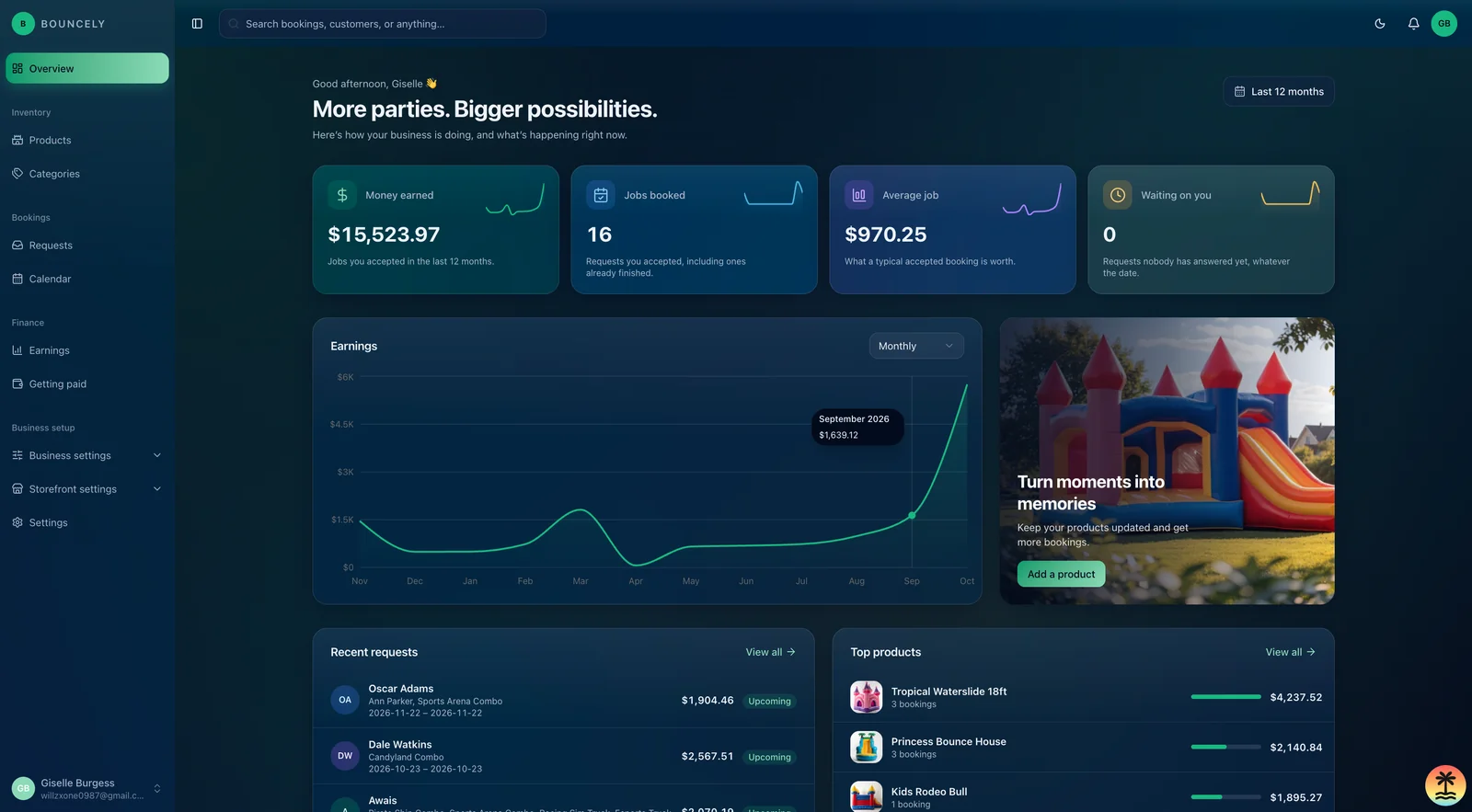Click the Jobs booked calendar-check icon
The height and width of the screenshot is (812, 1472).
pos(601,195)
